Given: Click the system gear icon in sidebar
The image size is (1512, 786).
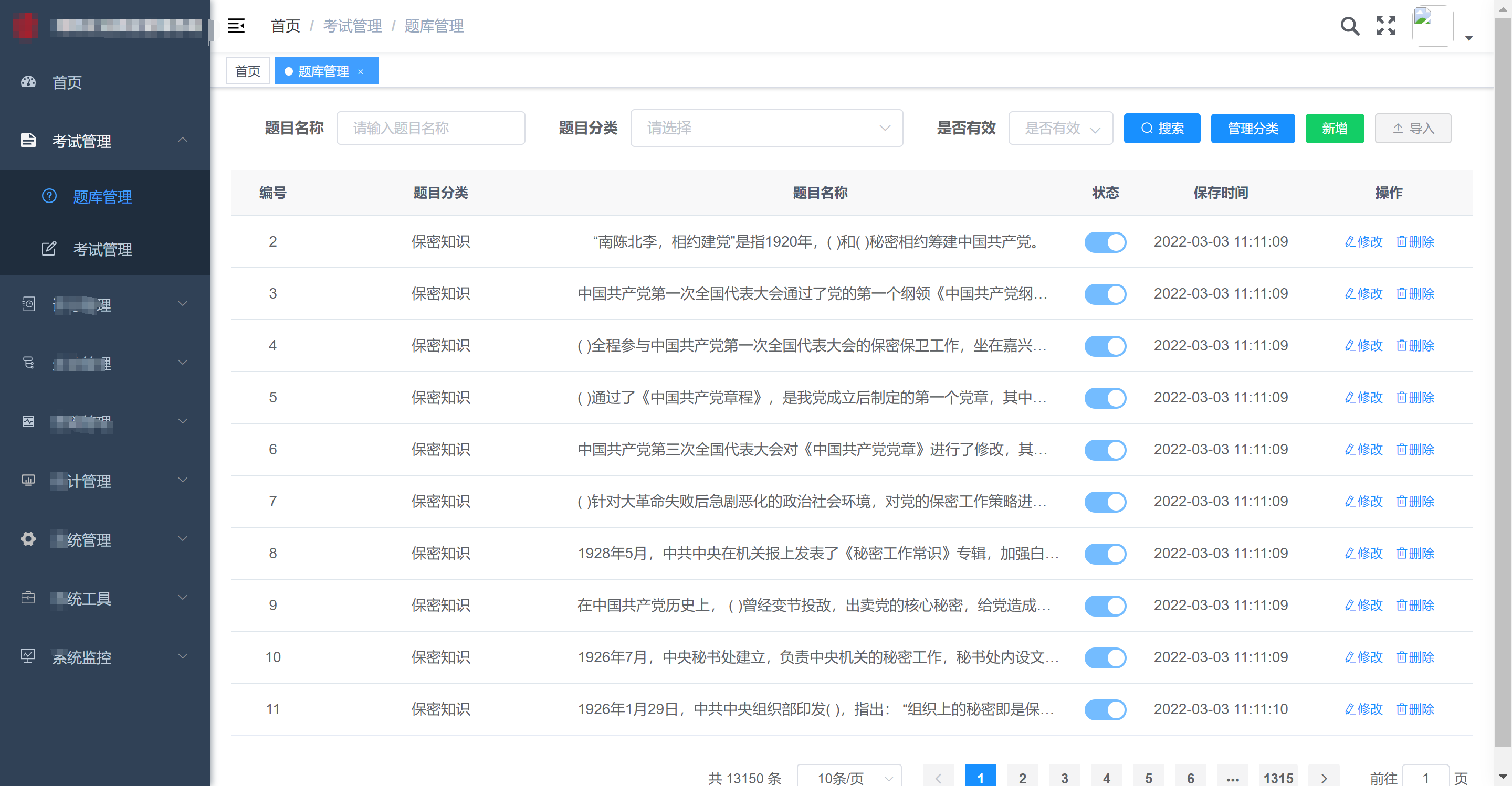Looking at the screenshot, I should [28, 539].
